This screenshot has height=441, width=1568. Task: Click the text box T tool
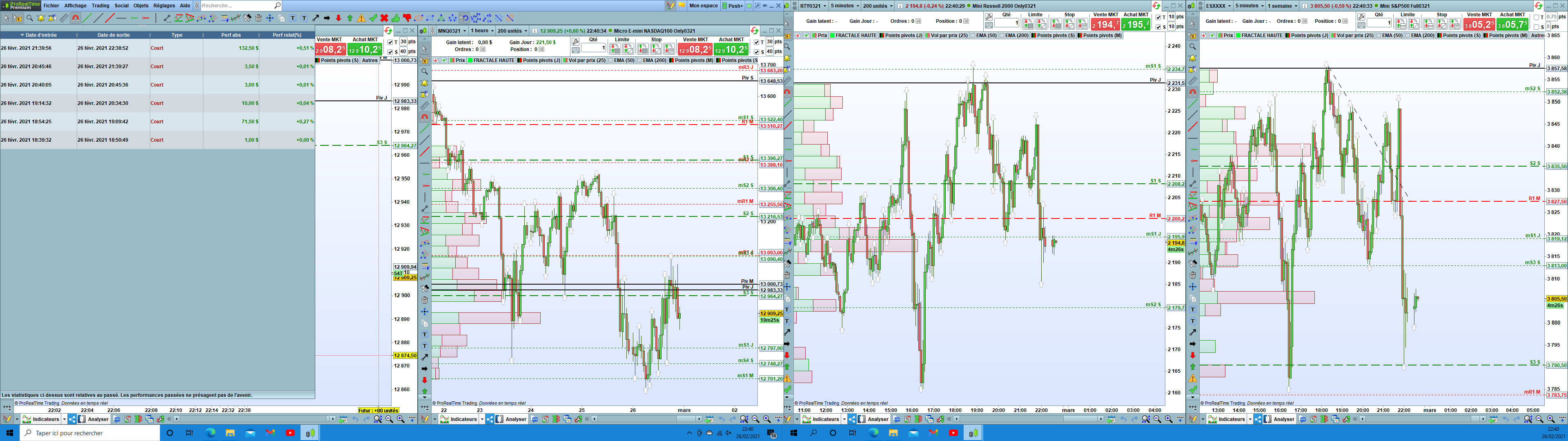tap(293, 18)
